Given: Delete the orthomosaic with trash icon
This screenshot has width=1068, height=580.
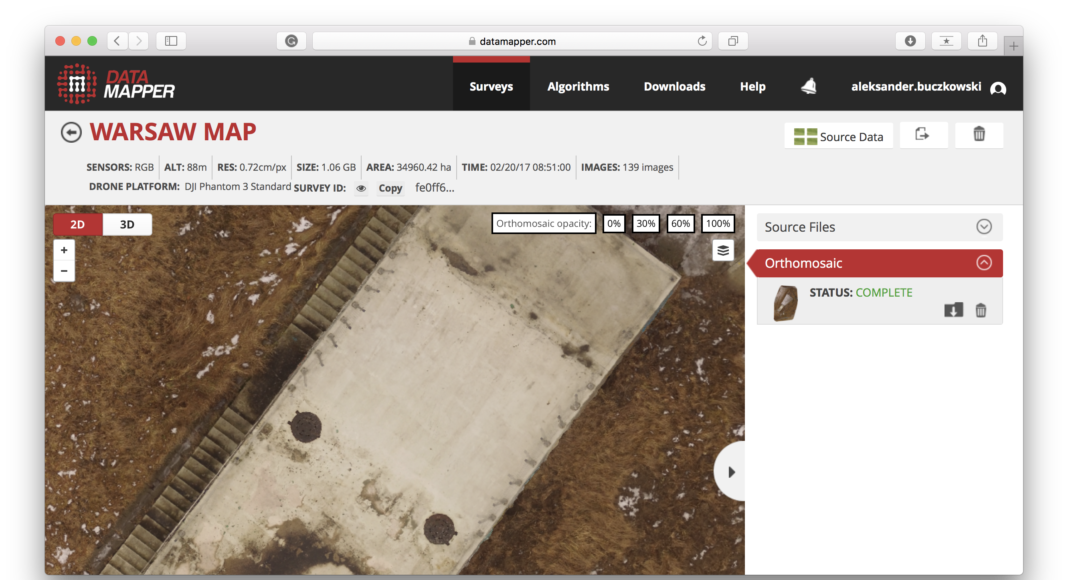Looking at the screenshot, I should click(x=980, y=310).
